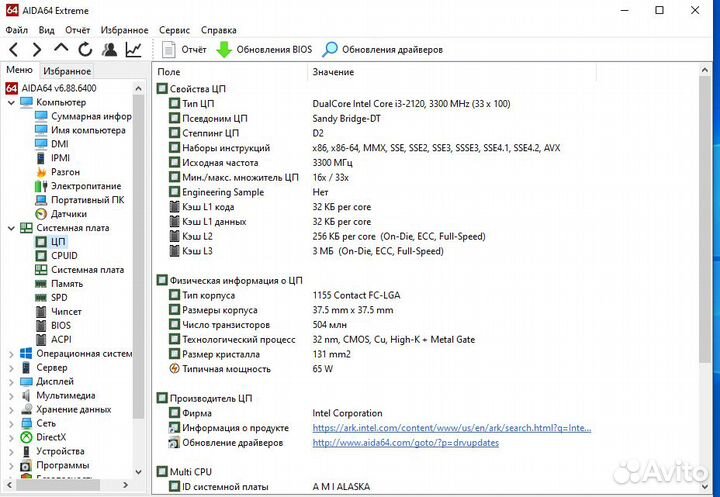The image size is (720, 497).
Task: Open the user management toolbar icon
Action: coord(109,50)
